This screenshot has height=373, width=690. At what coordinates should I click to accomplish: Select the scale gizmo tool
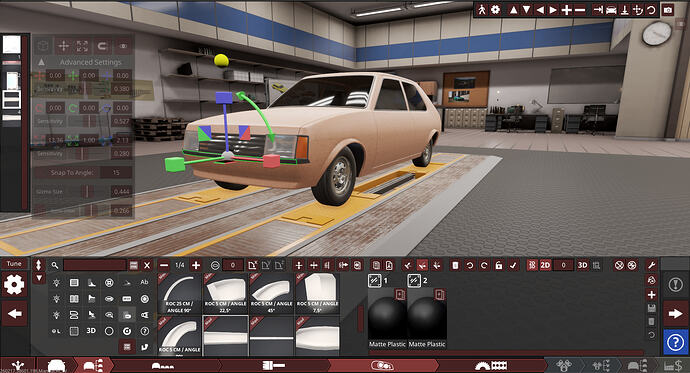[x=82, y=46]
